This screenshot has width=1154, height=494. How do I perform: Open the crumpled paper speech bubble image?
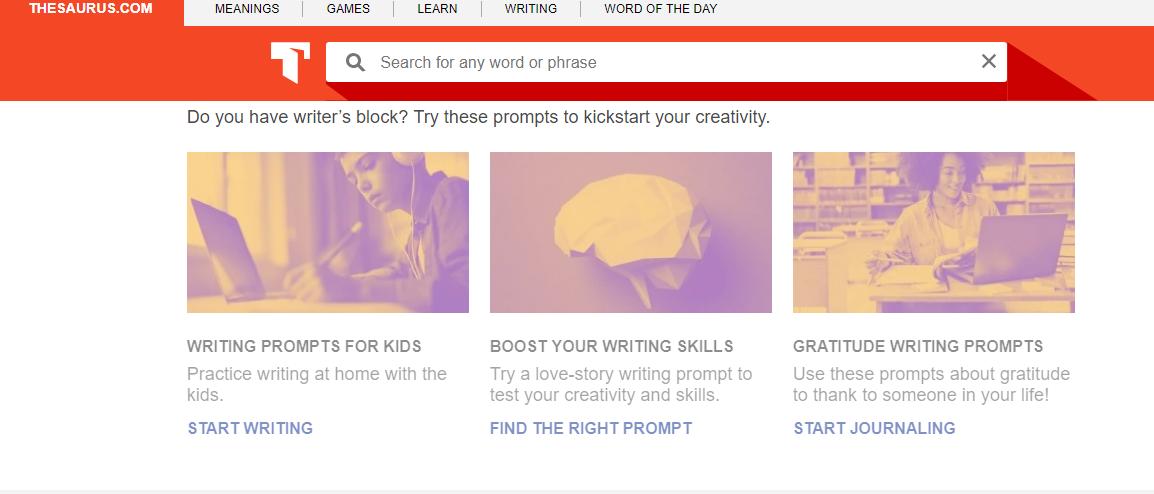coord(631,232)
